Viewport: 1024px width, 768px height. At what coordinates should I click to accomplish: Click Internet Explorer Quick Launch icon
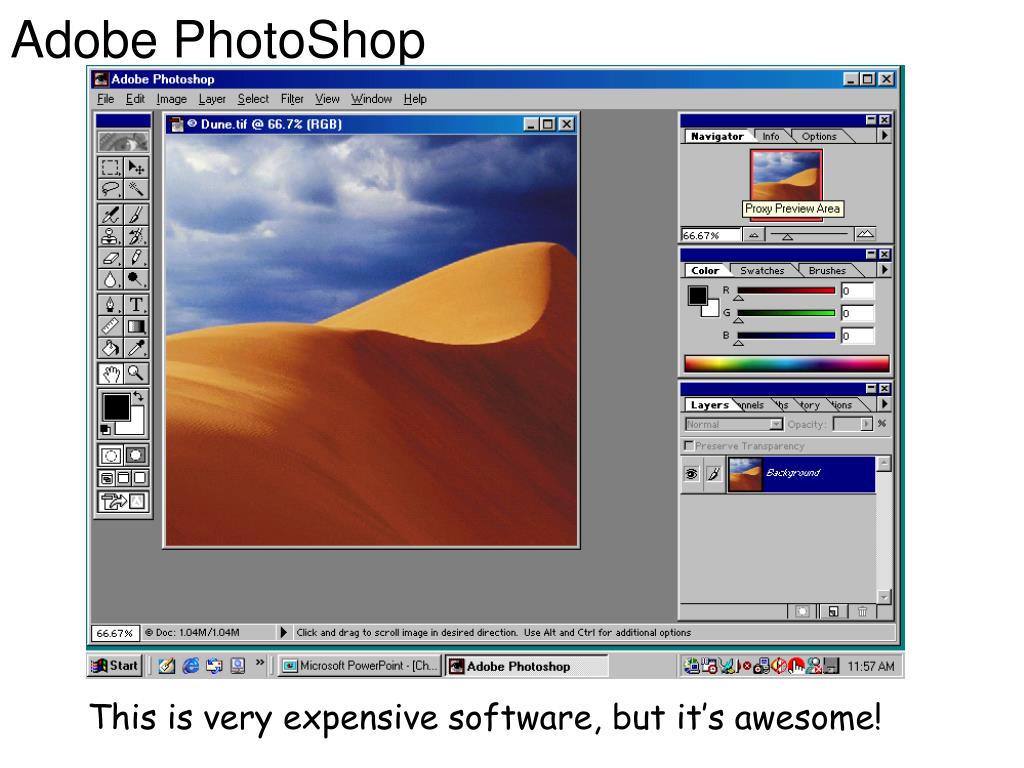point(191,665)
